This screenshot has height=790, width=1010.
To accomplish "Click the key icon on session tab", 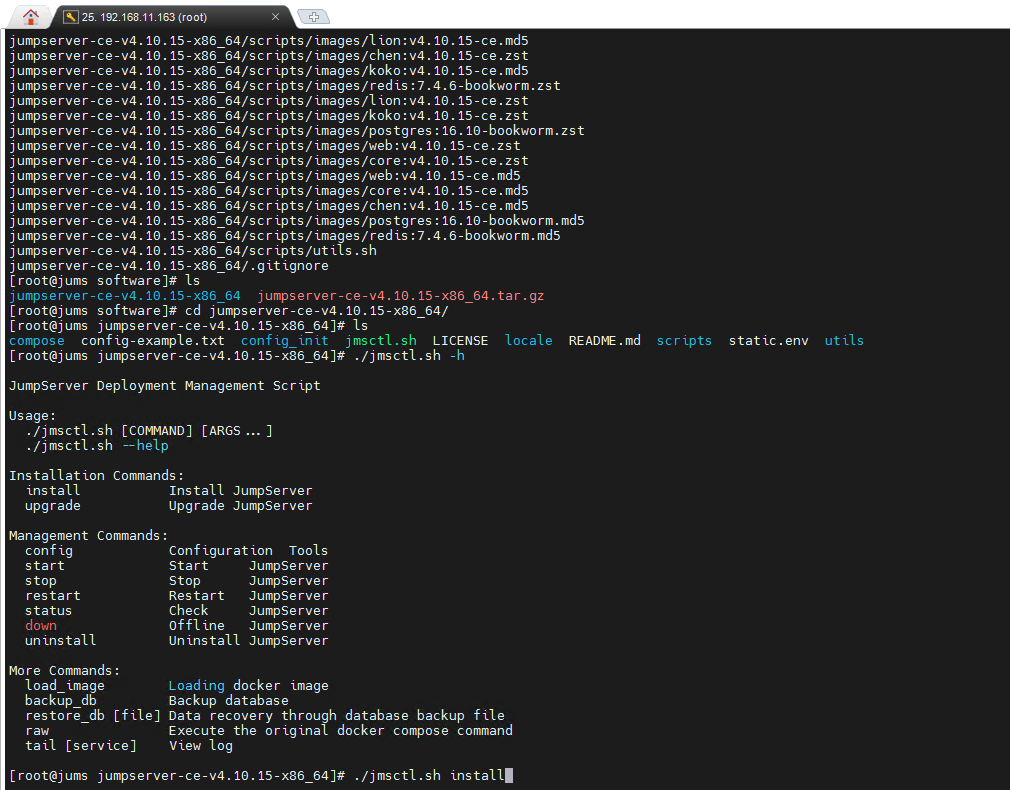I will point(70,17).
